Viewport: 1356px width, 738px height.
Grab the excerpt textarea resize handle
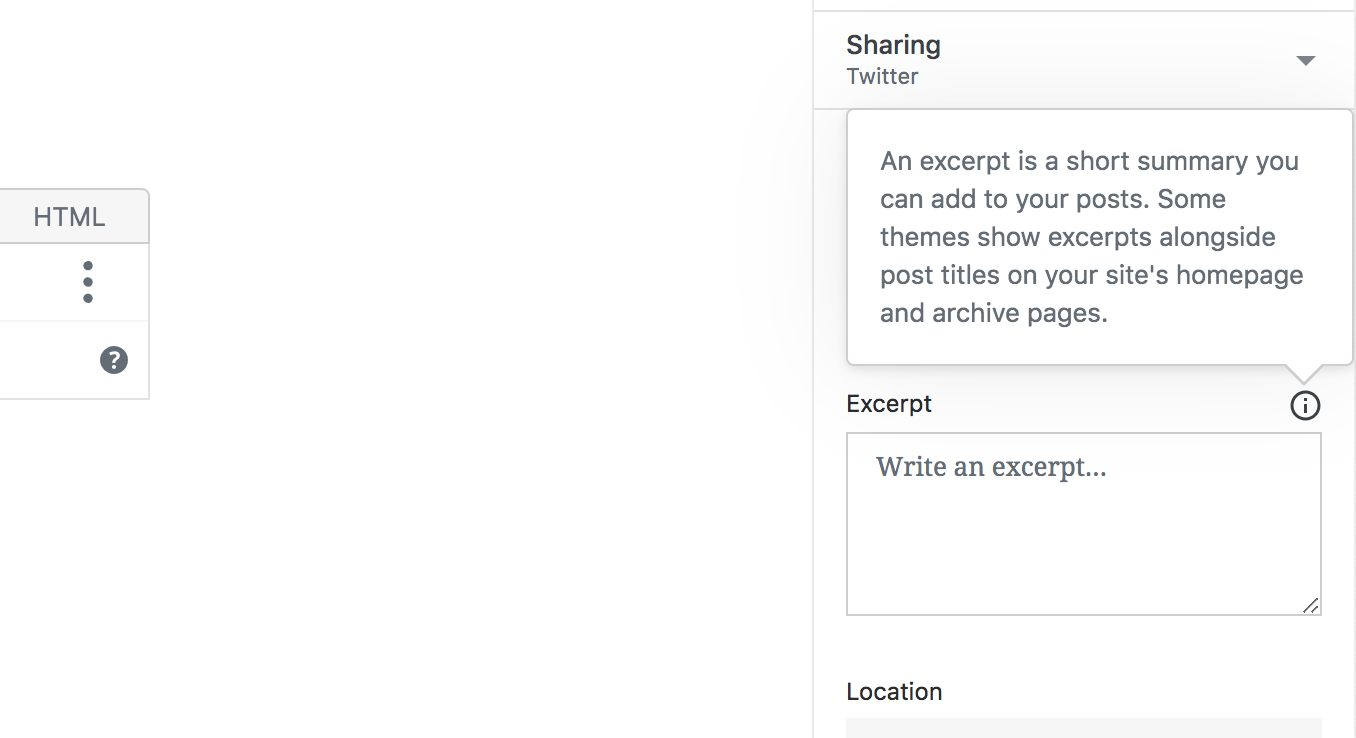point(1310,605)
